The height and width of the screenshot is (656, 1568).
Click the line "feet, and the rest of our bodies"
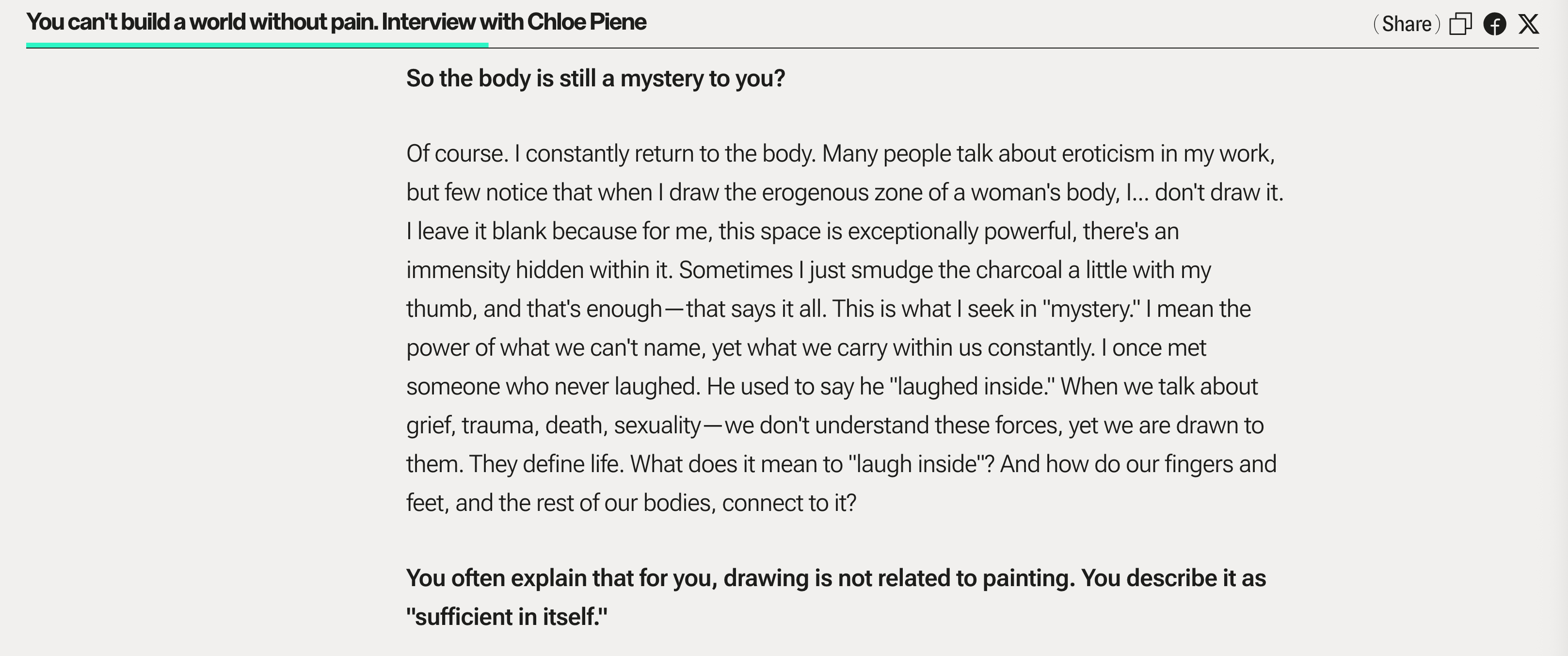pyautogui.click(x=631, y=503)
